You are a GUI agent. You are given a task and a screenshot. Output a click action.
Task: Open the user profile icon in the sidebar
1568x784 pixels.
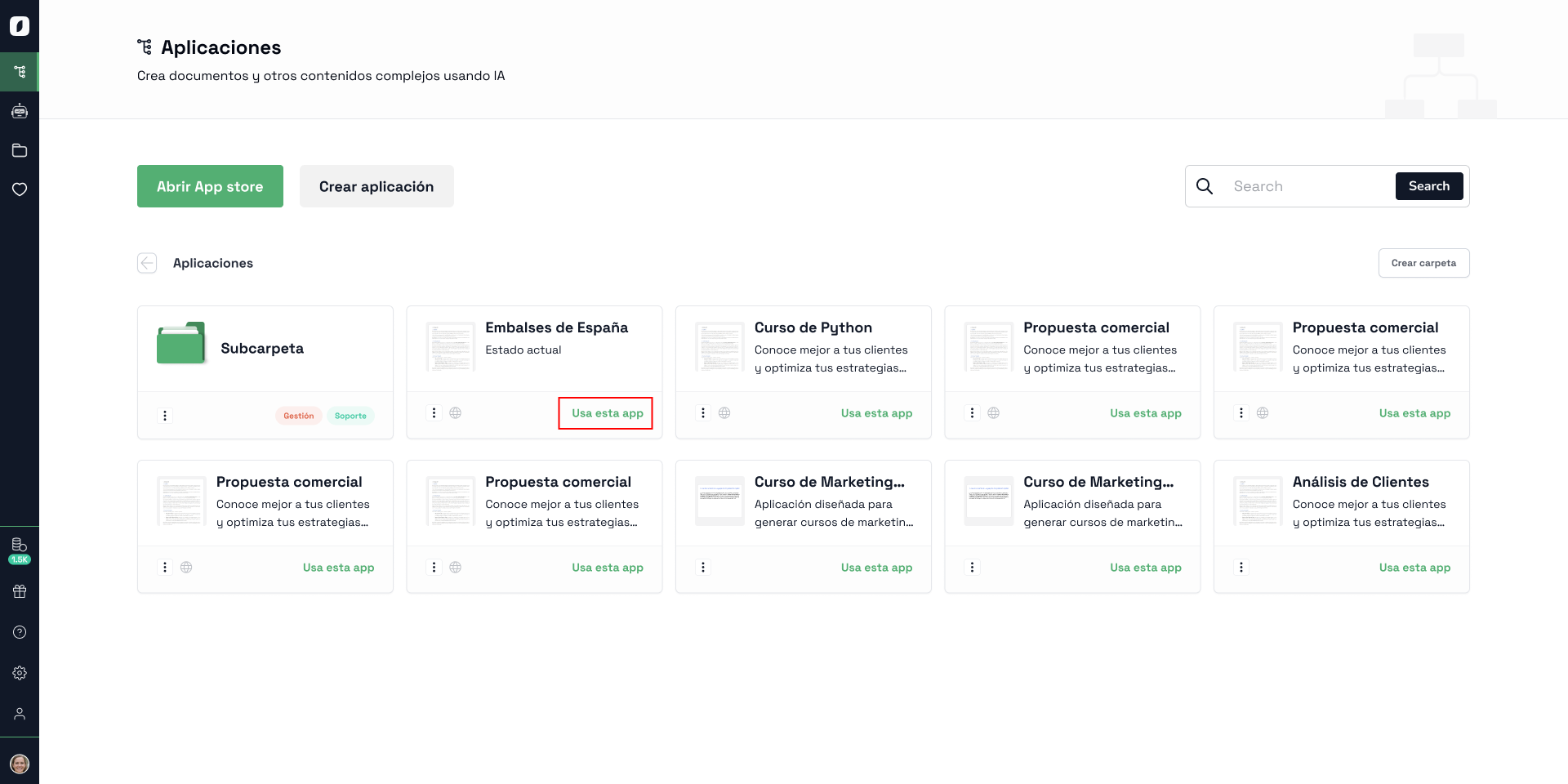[20, 714]
